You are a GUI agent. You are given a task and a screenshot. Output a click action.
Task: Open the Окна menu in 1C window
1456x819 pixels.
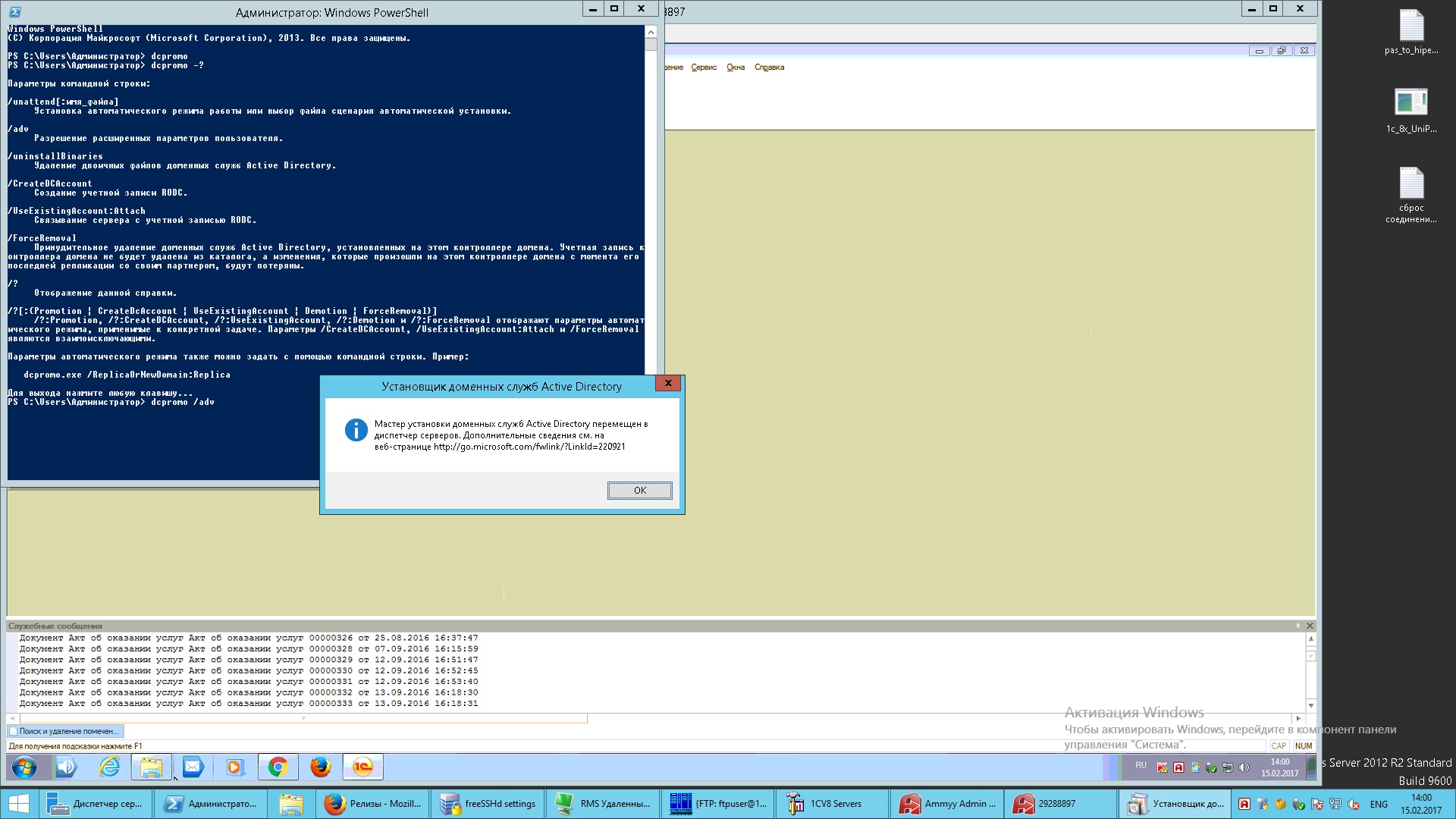pyautogui.click(x=736, y=67)
